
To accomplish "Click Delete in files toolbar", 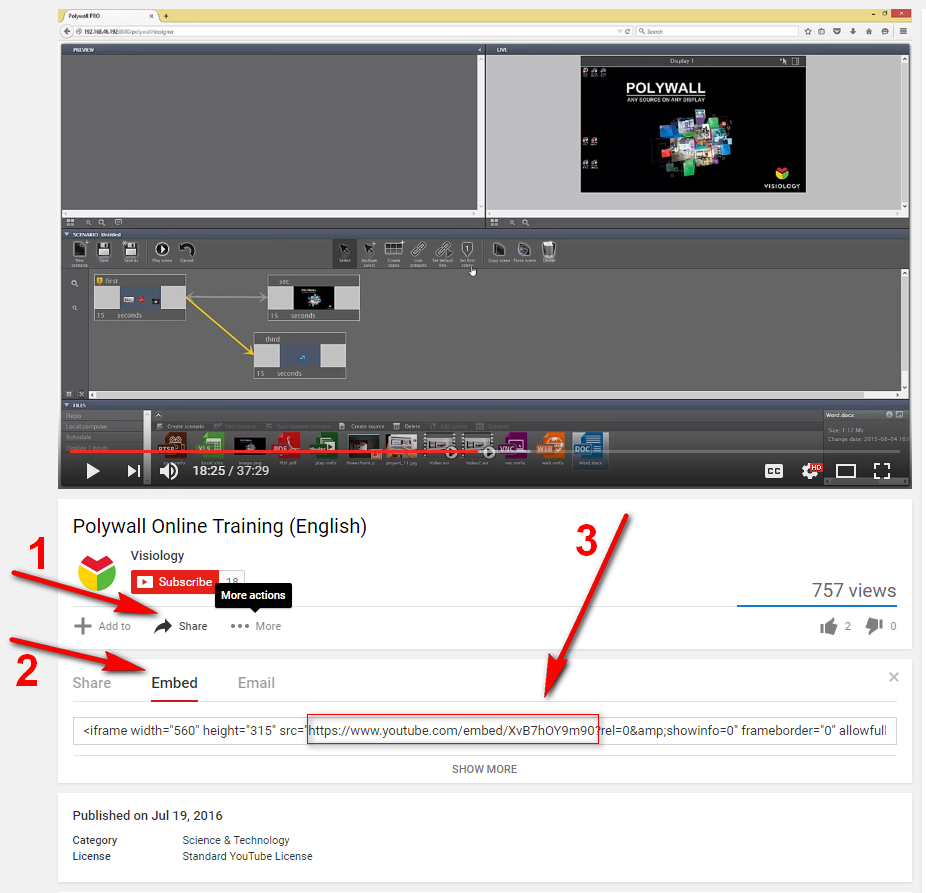I will point(407,426).
